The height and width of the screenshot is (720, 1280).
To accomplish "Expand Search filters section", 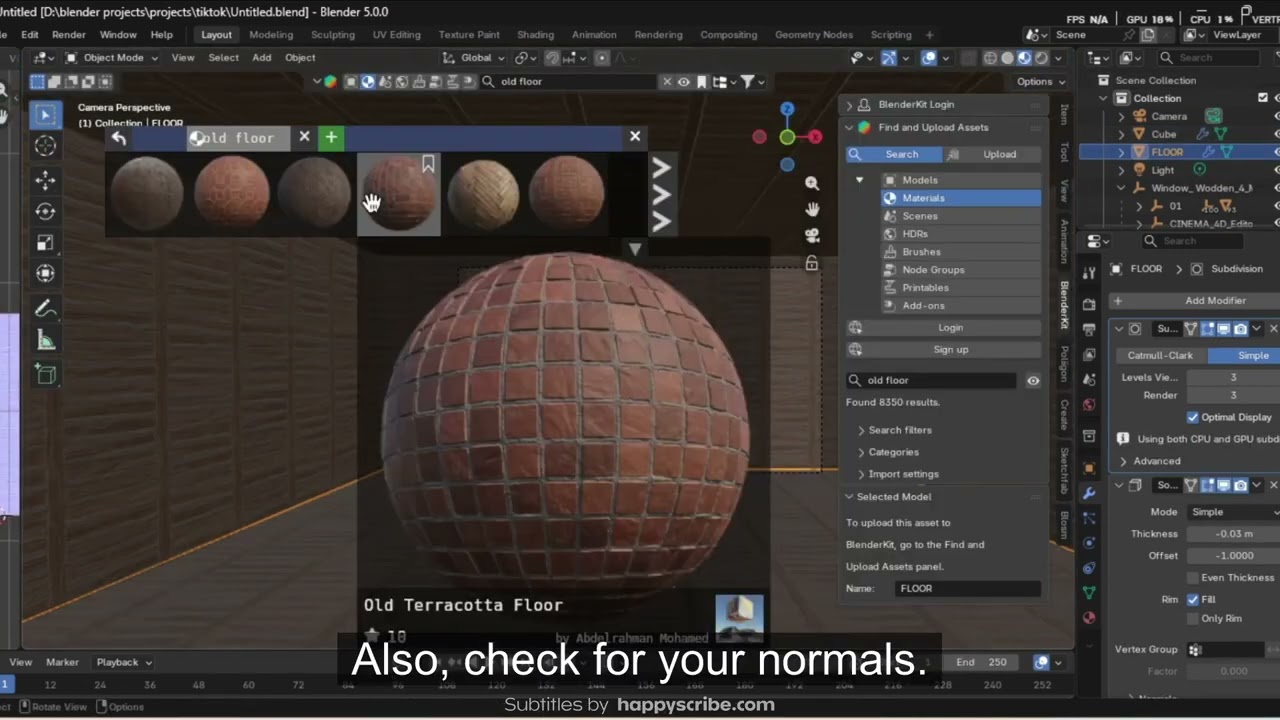I will coord(900,430).
